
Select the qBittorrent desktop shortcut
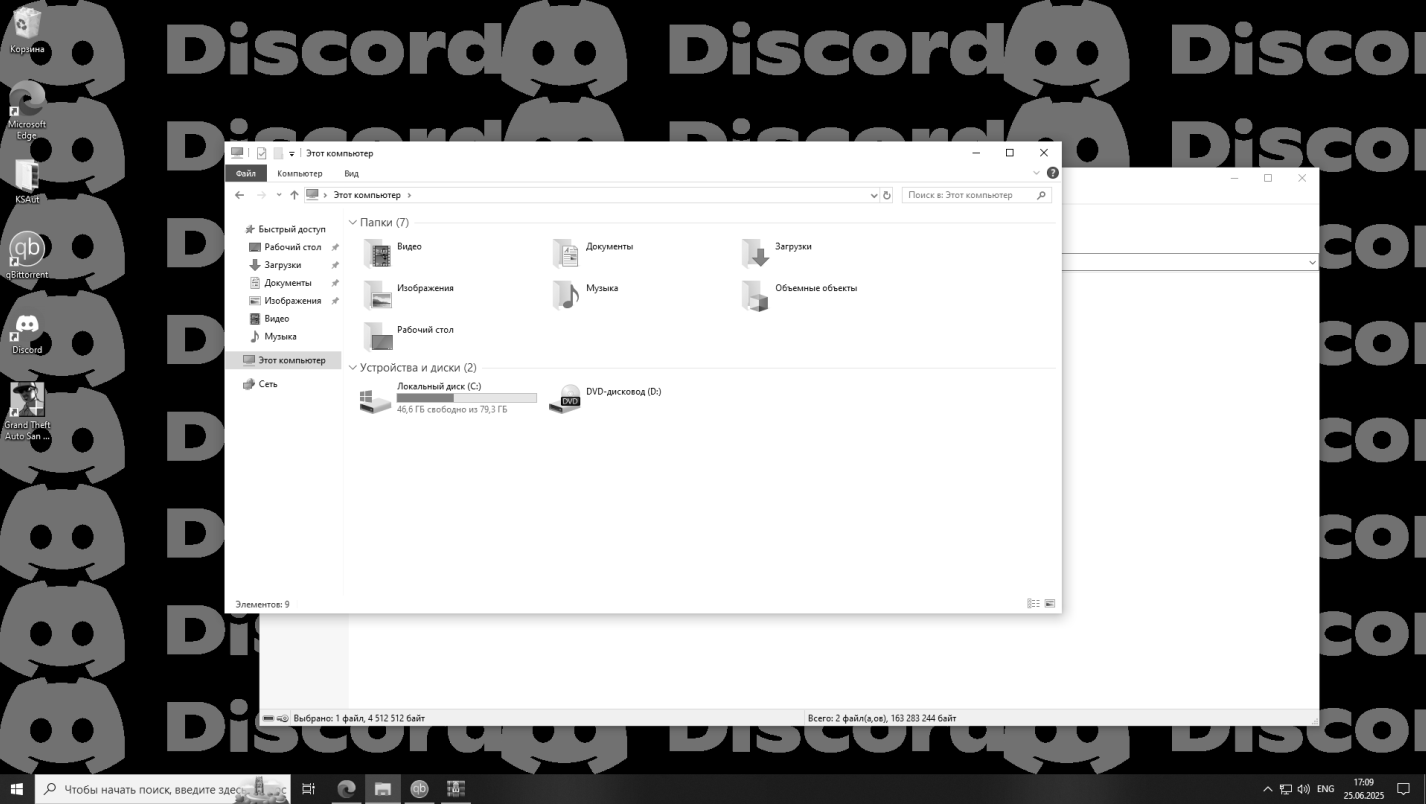27,256
